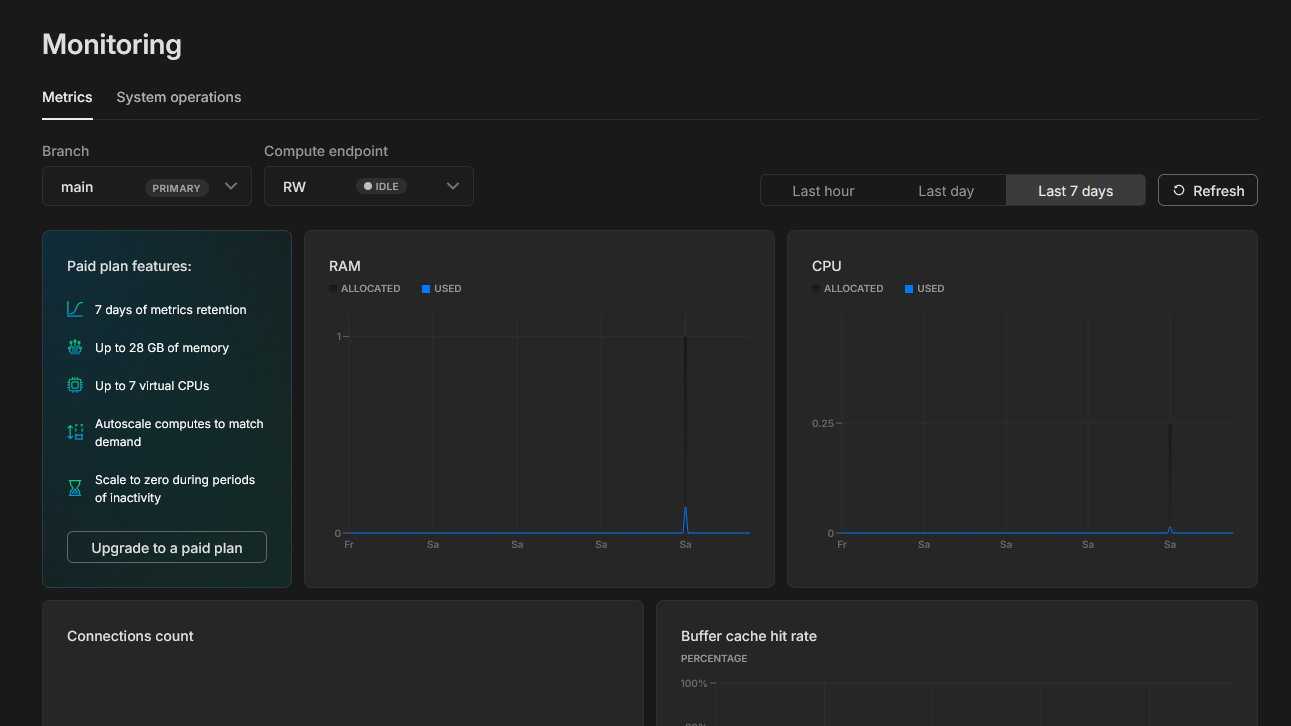The height and width of the screenshot is (726, 1291).
Task: Click '7 days of metrics retention' text
Action: (171, 310)
